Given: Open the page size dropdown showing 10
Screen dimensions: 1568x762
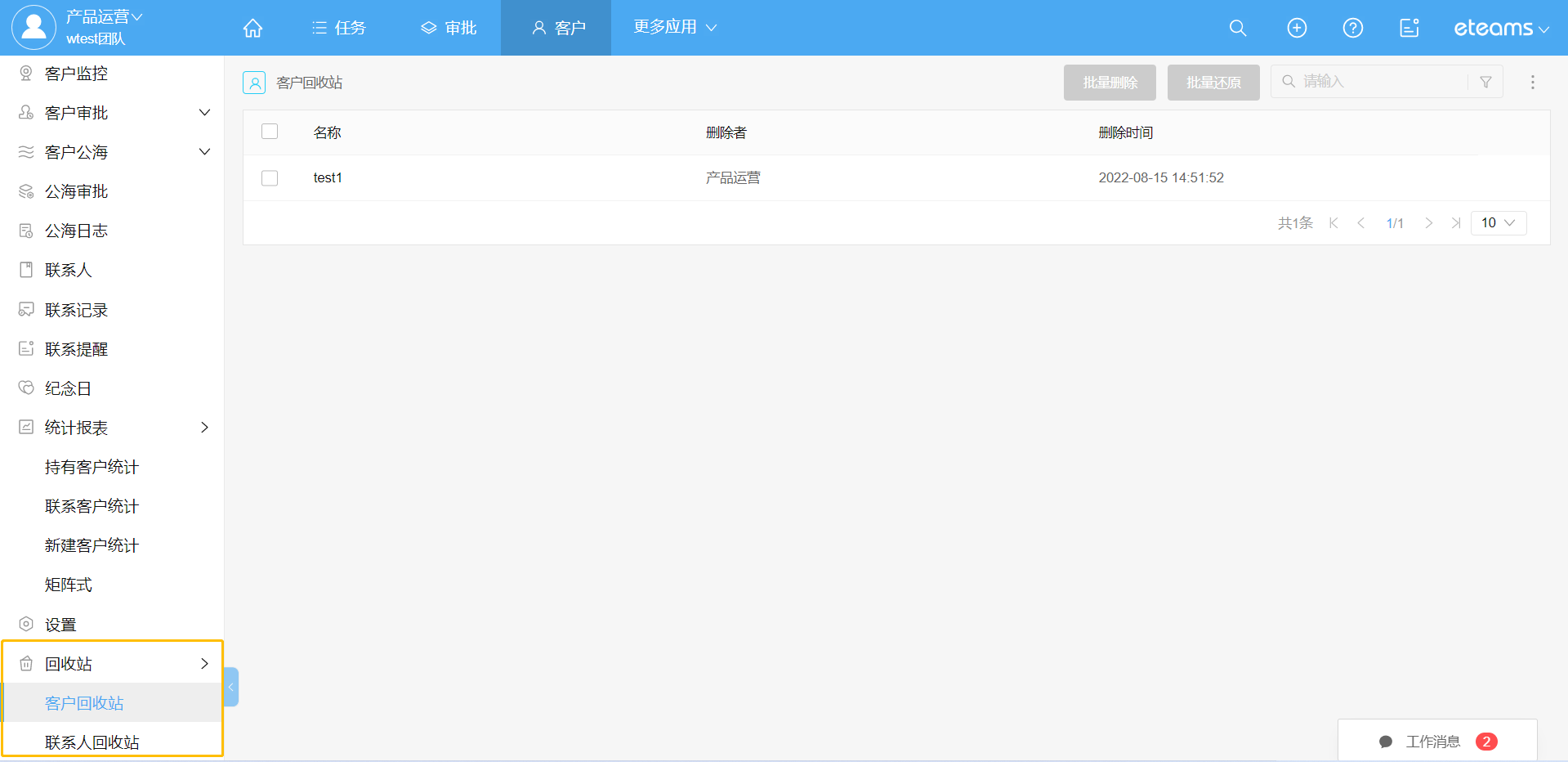Looking at the screenshot, I should [x=1498, y=223].
